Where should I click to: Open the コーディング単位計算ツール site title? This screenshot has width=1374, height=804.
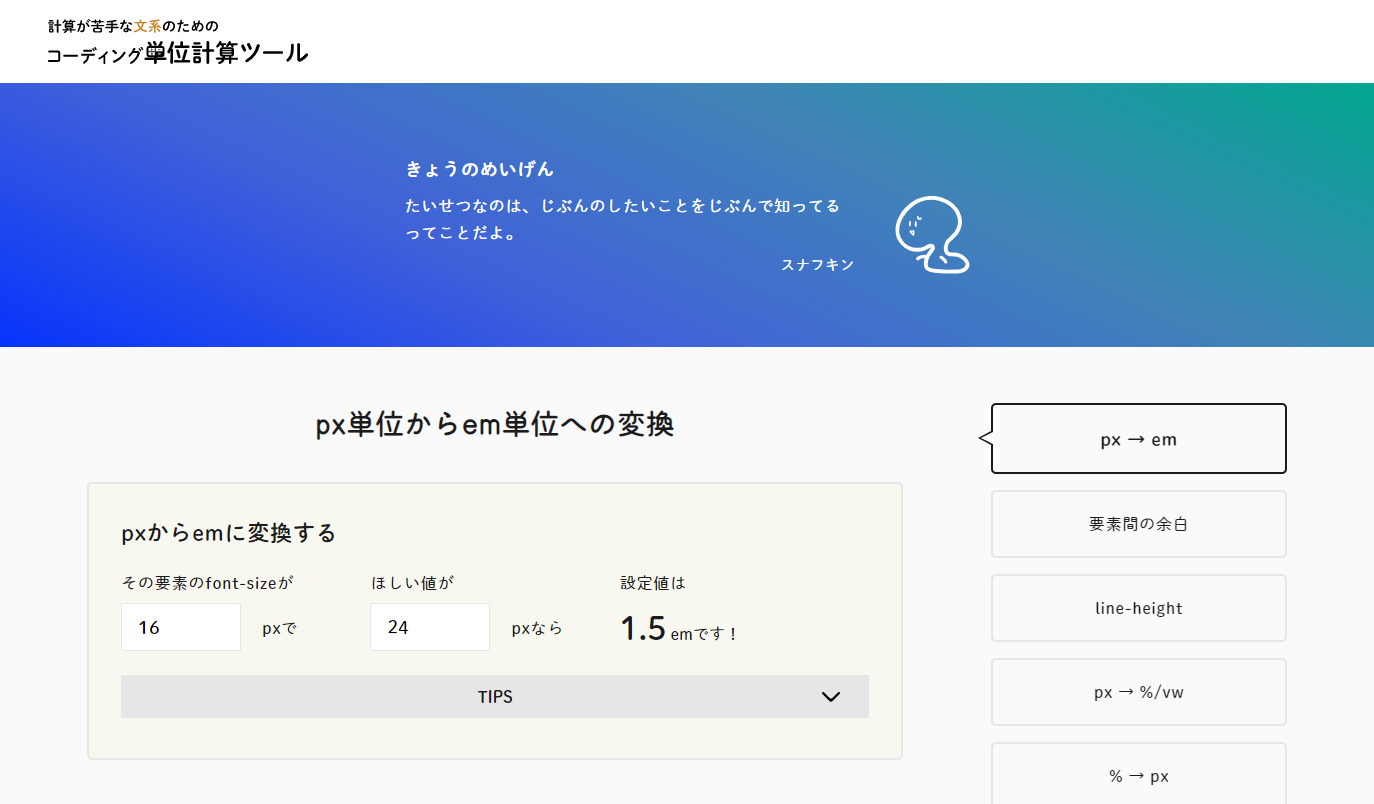pyautogui.click(x=177, y=54)
